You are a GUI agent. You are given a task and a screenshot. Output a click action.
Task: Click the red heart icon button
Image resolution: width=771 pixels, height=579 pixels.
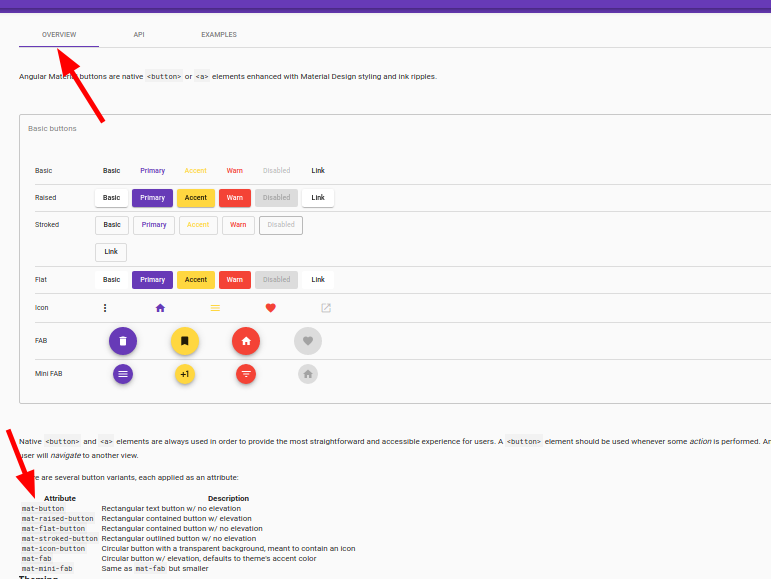tap(270, 308)
